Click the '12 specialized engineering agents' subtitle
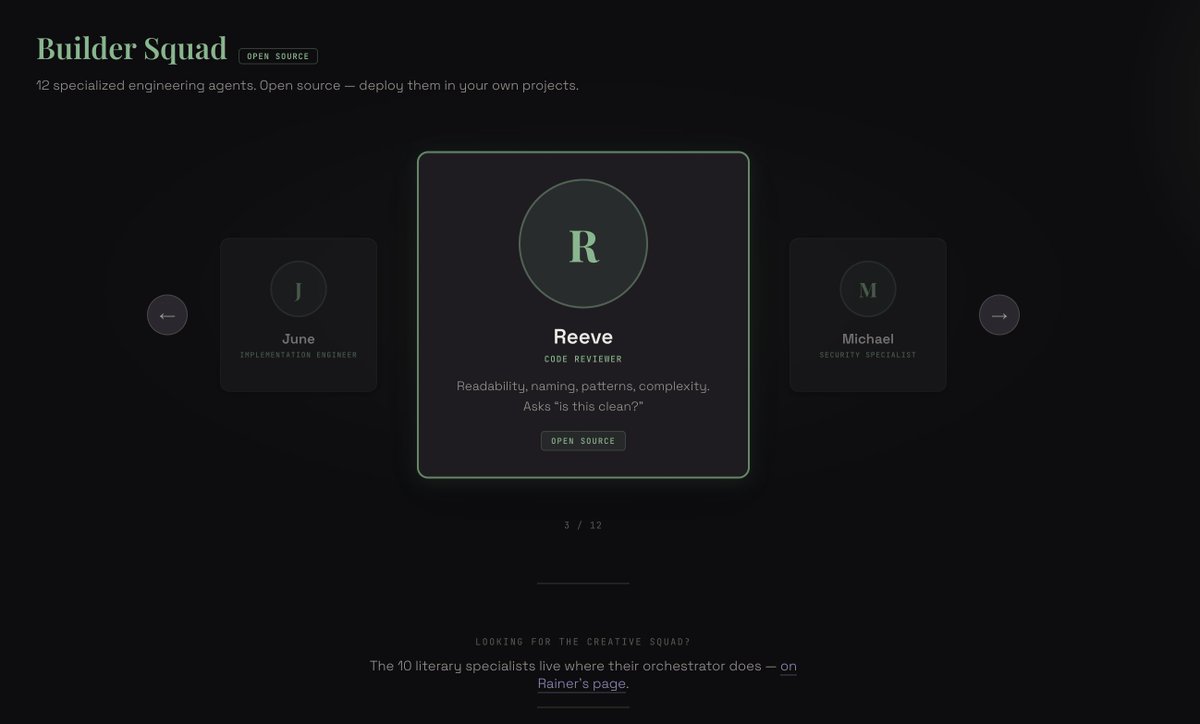 [x=307, y=85]
